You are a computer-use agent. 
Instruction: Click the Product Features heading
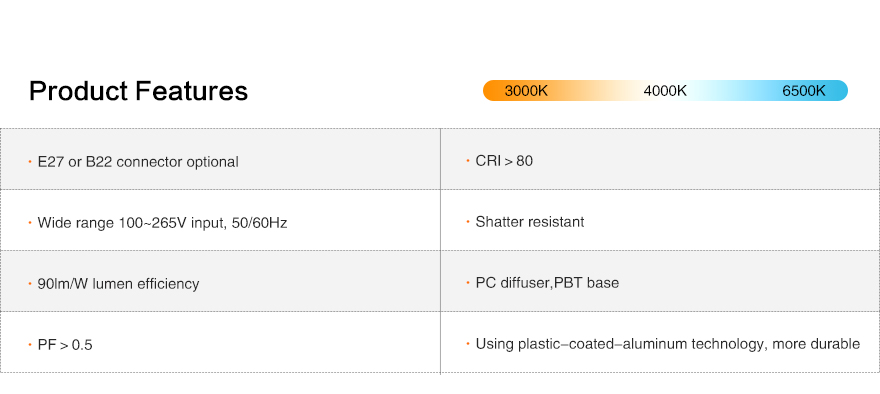[x=138, y=91]
